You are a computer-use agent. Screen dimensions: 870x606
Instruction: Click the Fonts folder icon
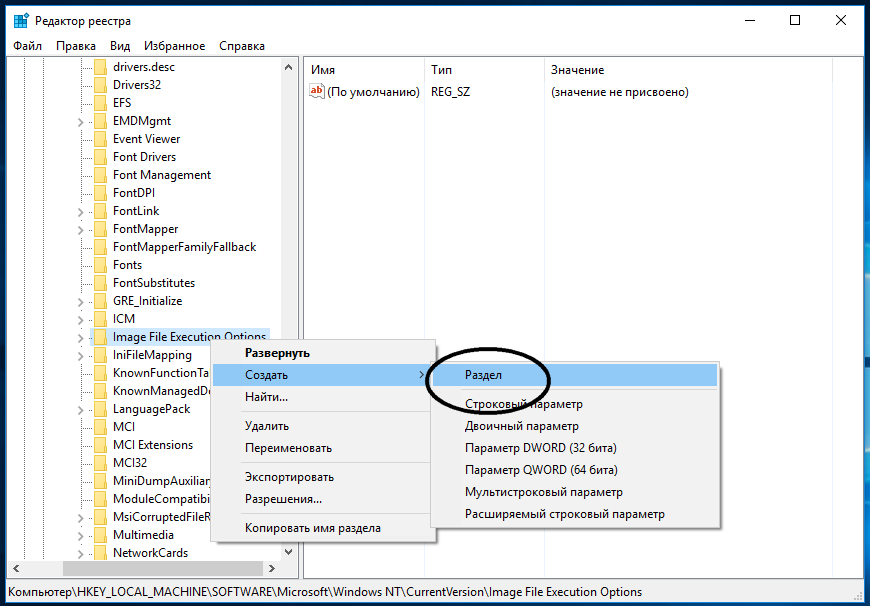pos(100,265)
